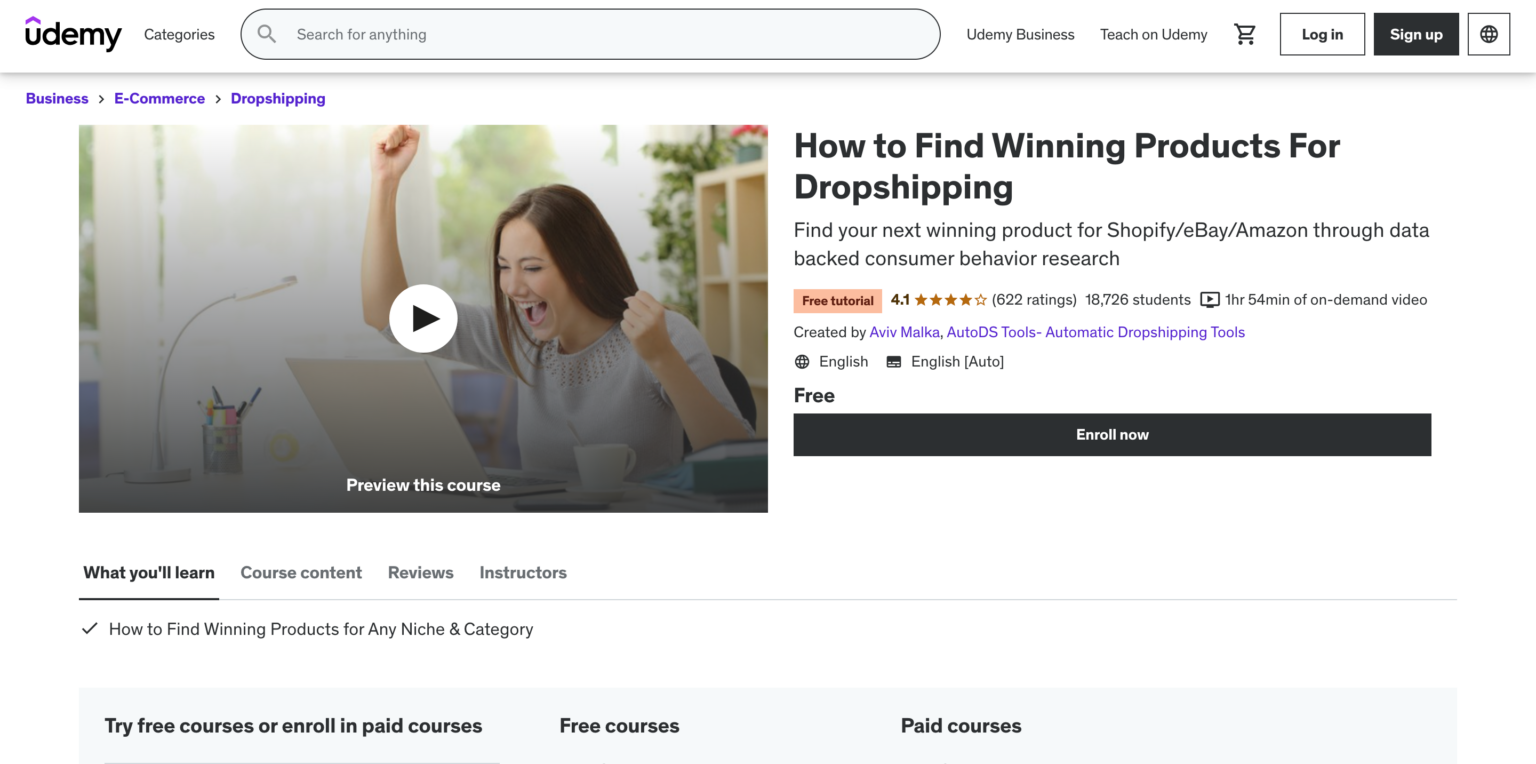
Task: Open the shopping cart
Action: click(x=1245, y=33)
